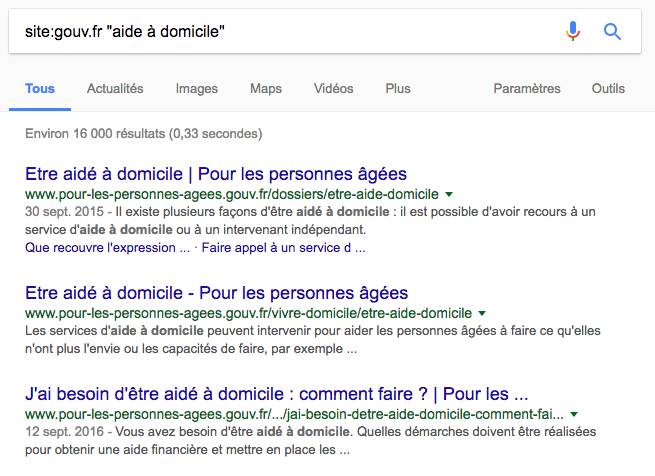Click the snippet date "30 sept. 2015"
The width and height of the screenshot is (655, 476).
[64, 212]
